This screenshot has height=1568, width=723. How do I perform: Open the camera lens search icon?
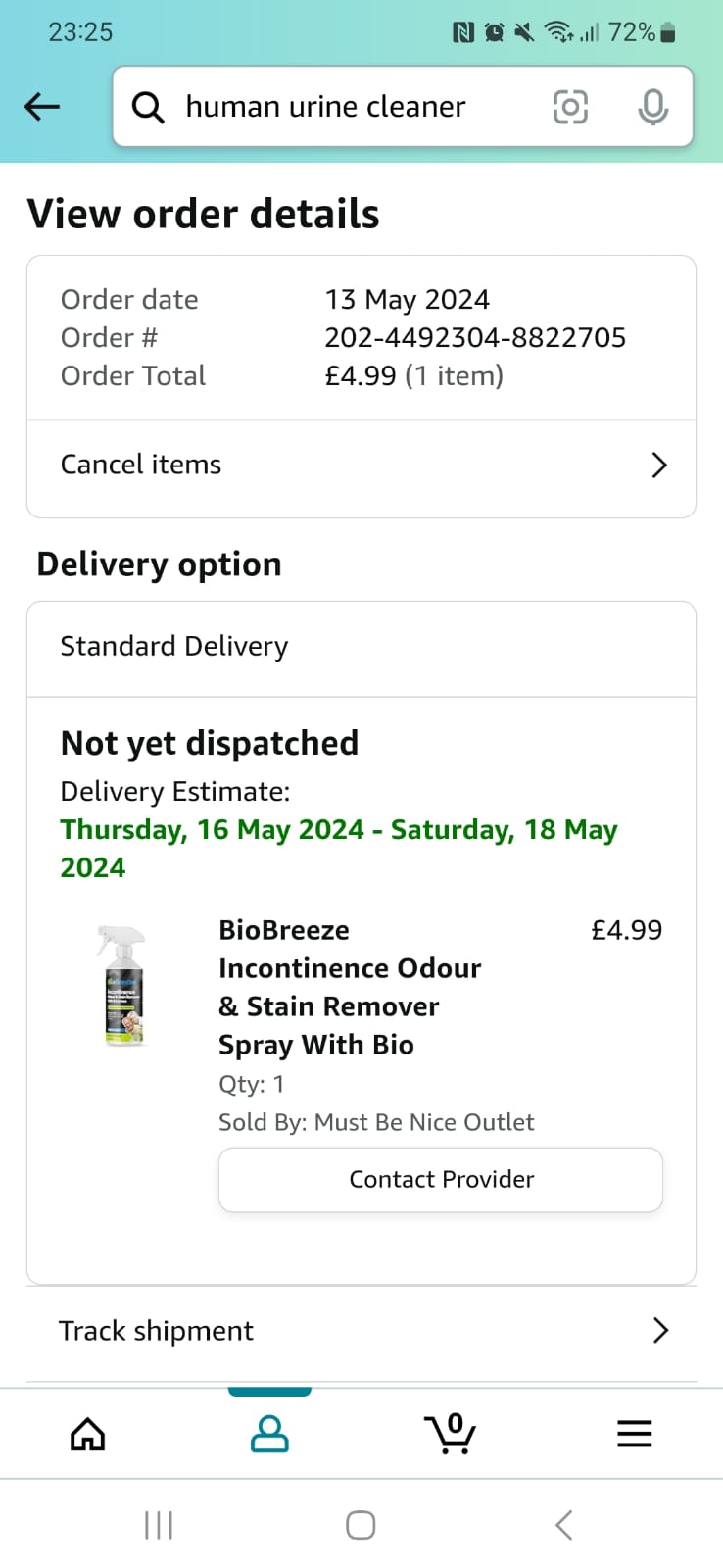click(x=570, y=106)
